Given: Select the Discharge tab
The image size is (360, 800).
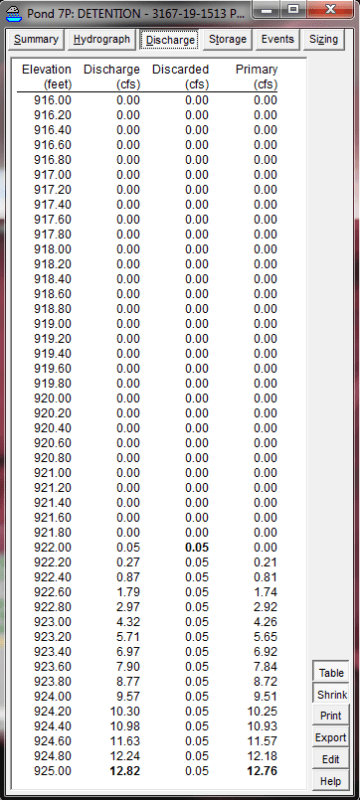Looking at the screenshot, I should tap(169, 40).
